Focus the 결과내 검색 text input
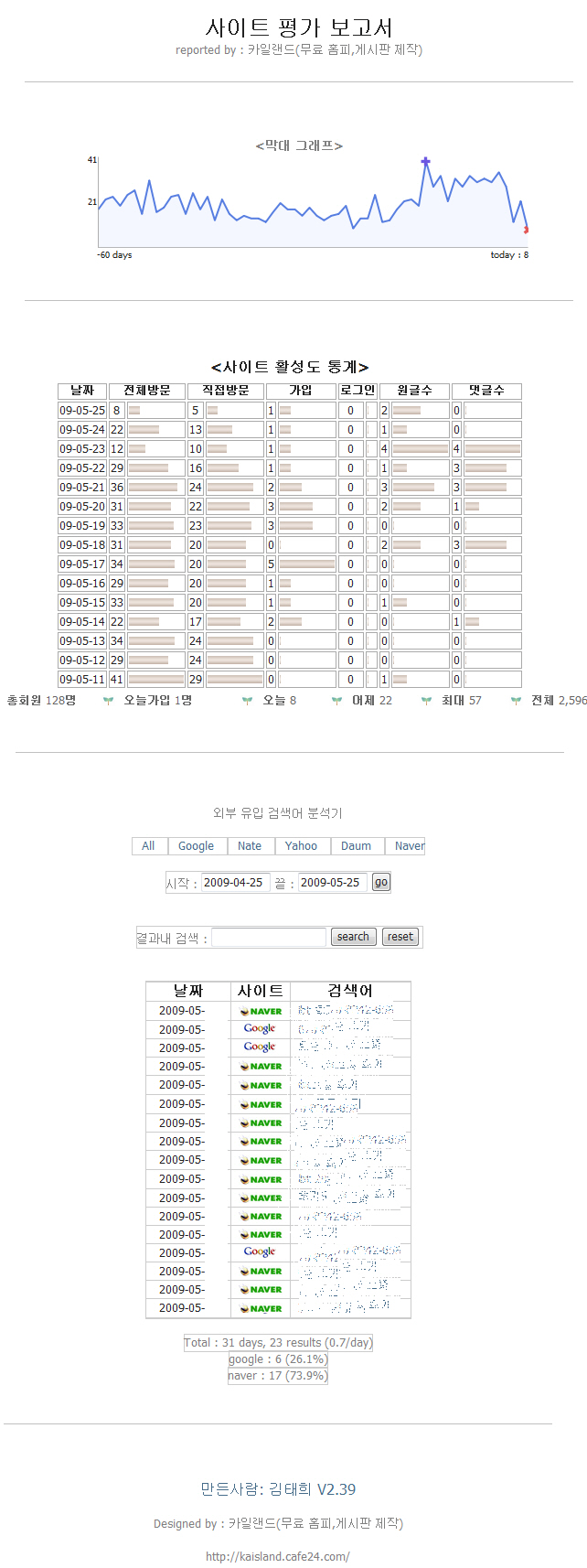Image resolution: width=587 pixels, height=1568 pixels. (x=269, y=937)
